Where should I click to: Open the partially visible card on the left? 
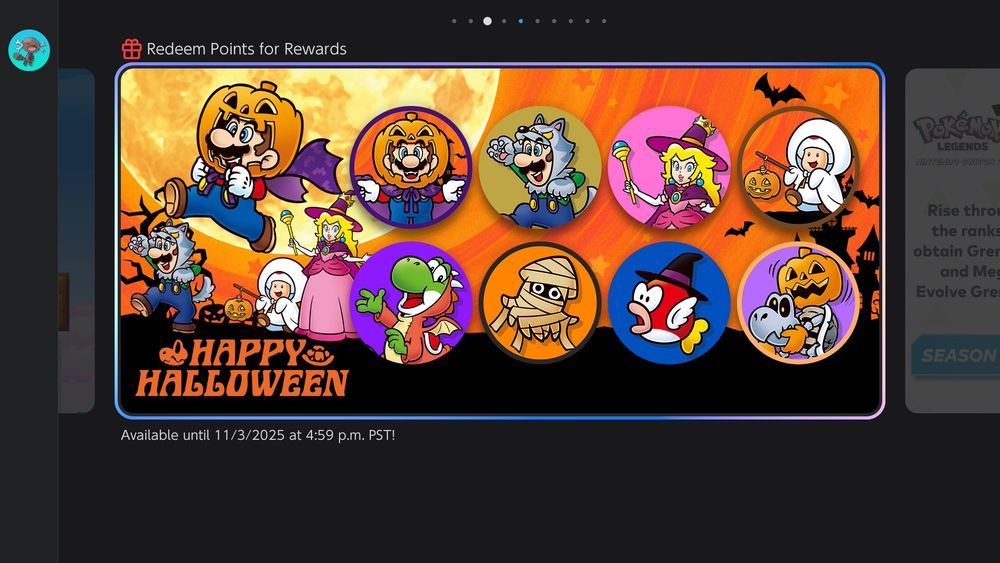(x=77, y=241)
